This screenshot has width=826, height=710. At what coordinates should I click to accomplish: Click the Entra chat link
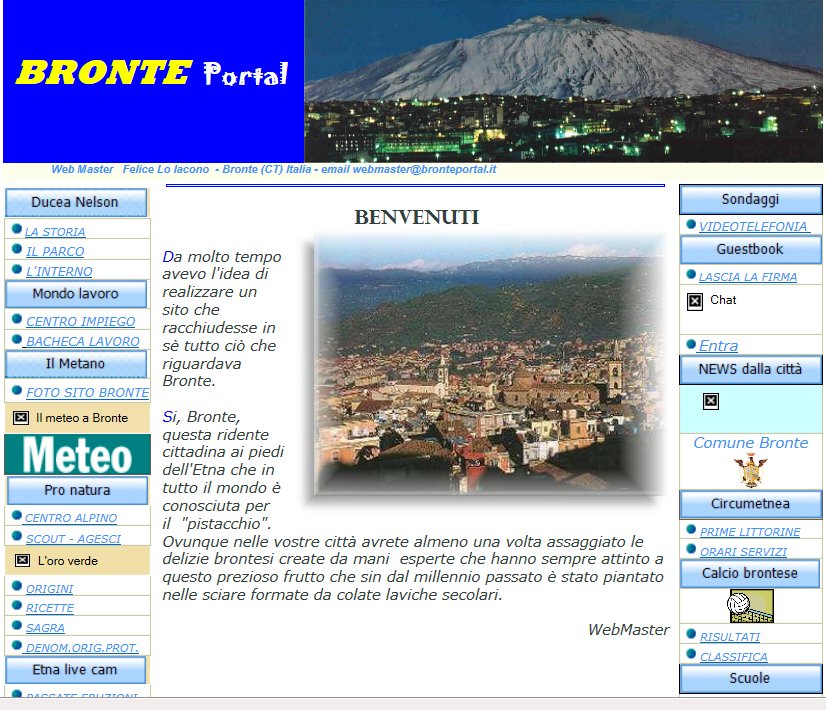[719, 346]
